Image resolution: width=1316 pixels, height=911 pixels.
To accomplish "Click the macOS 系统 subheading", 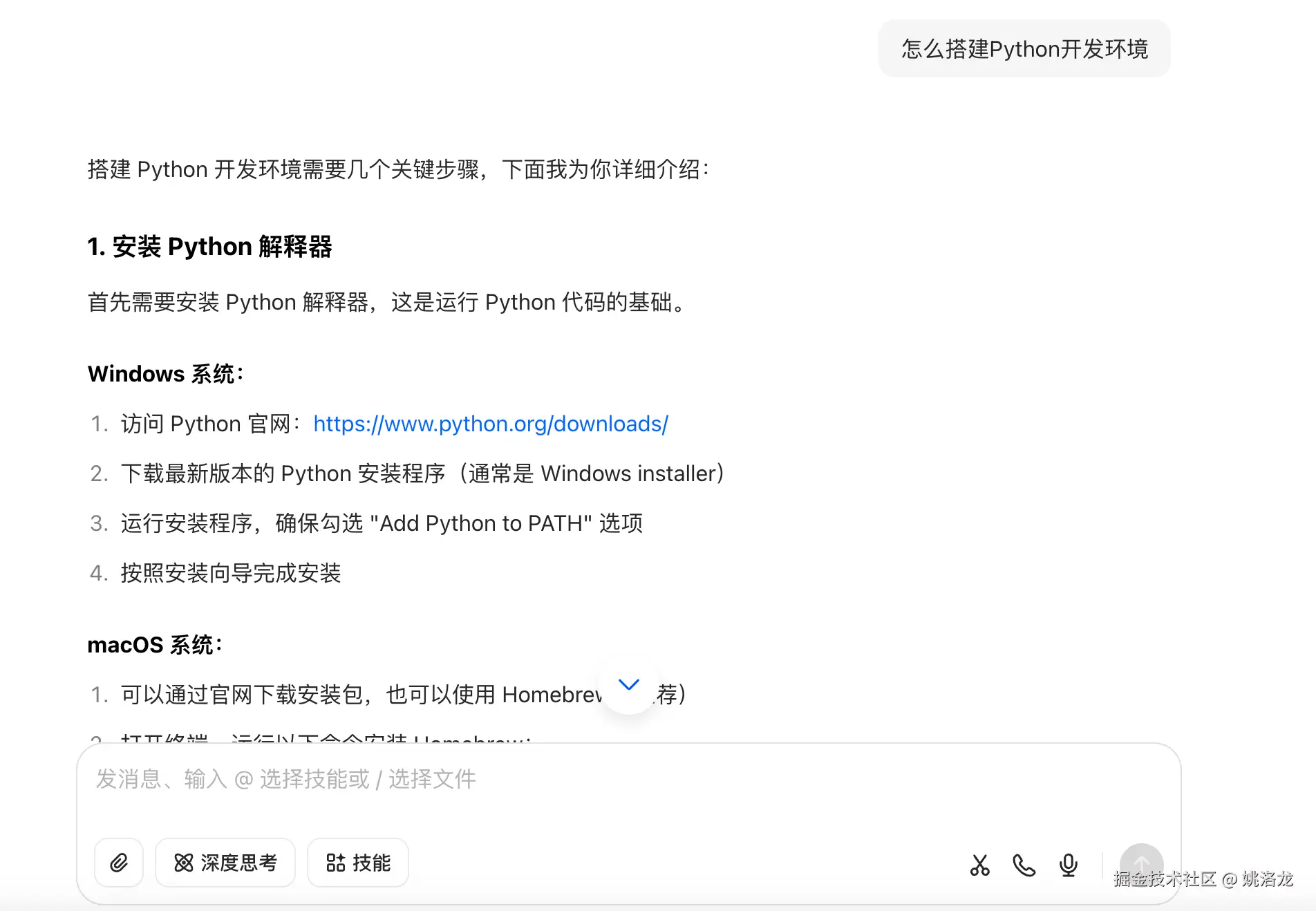I will tap(155, 645).
